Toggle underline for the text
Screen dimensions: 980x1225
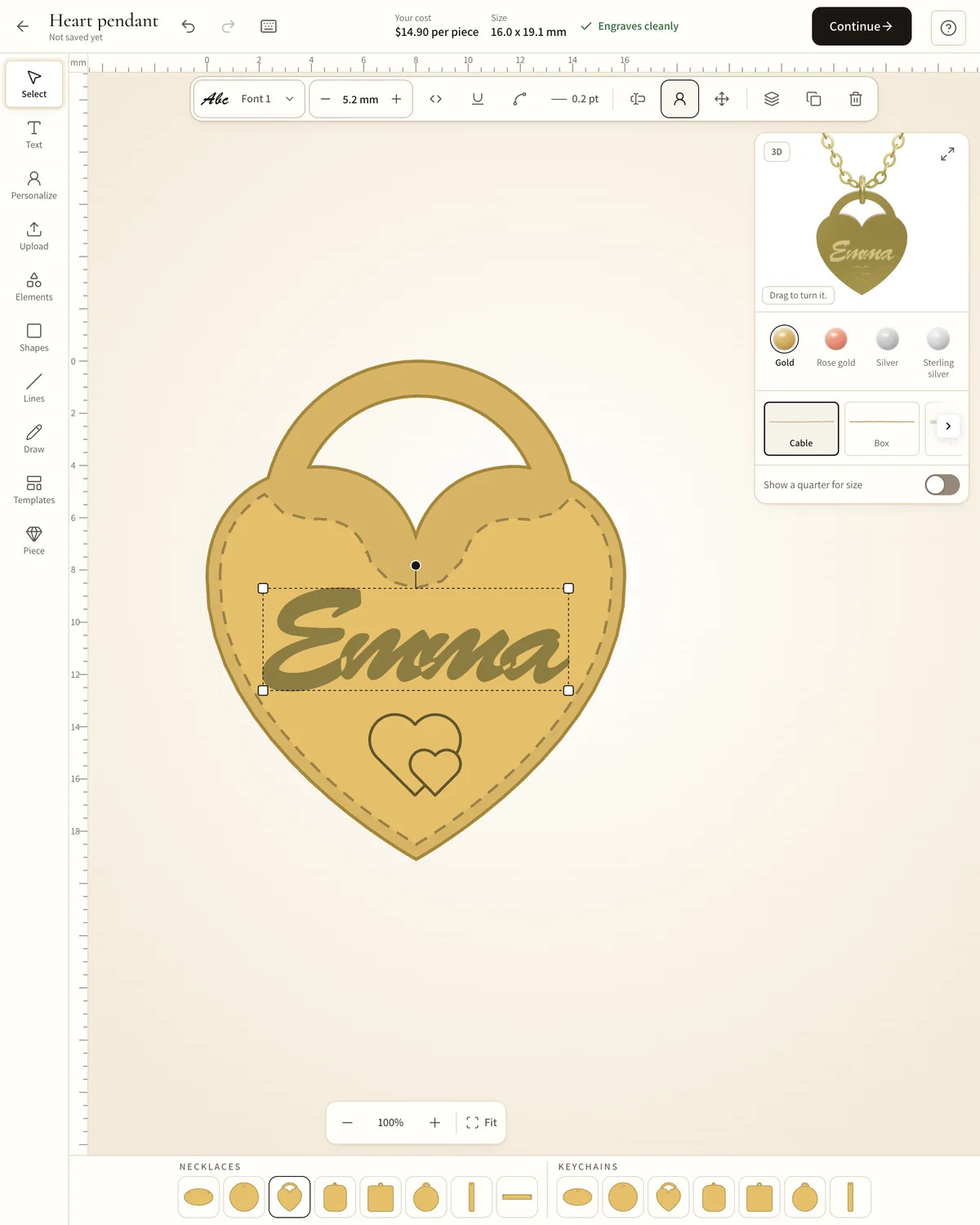point(478,99)
